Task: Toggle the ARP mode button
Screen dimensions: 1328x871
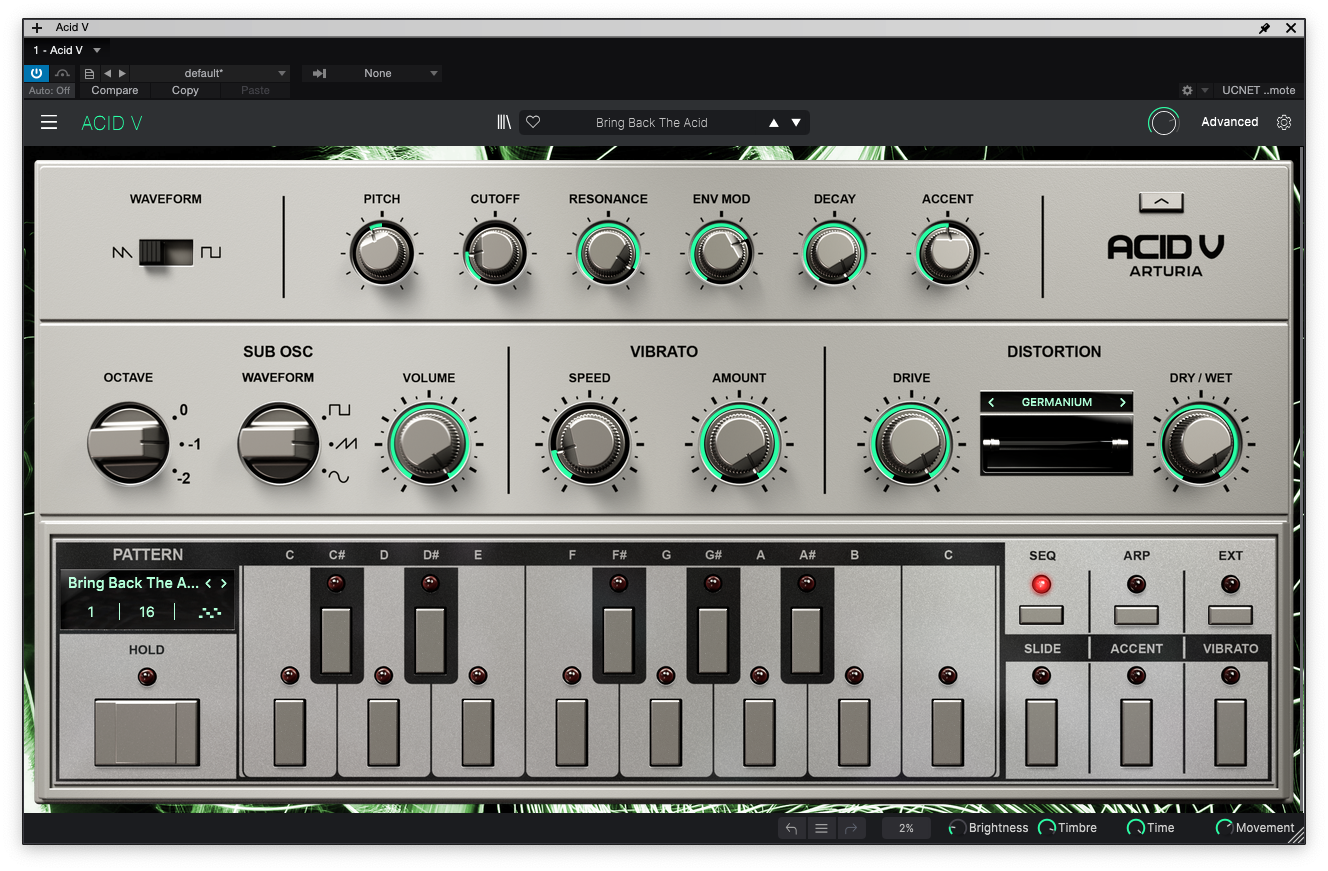Action: (x=1136, y=615)
